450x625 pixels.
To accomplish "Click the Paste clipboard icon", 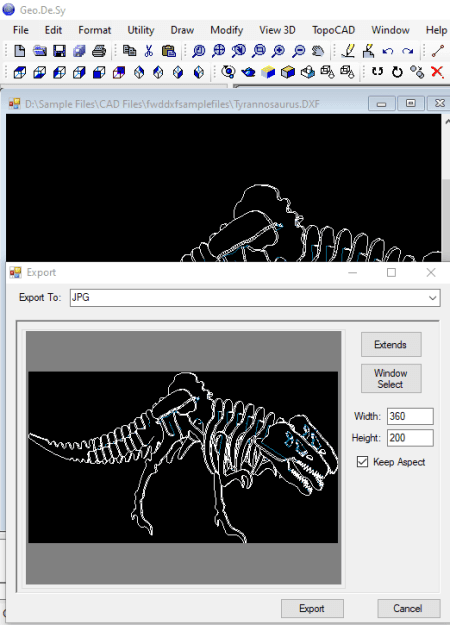I will point(169,51).
